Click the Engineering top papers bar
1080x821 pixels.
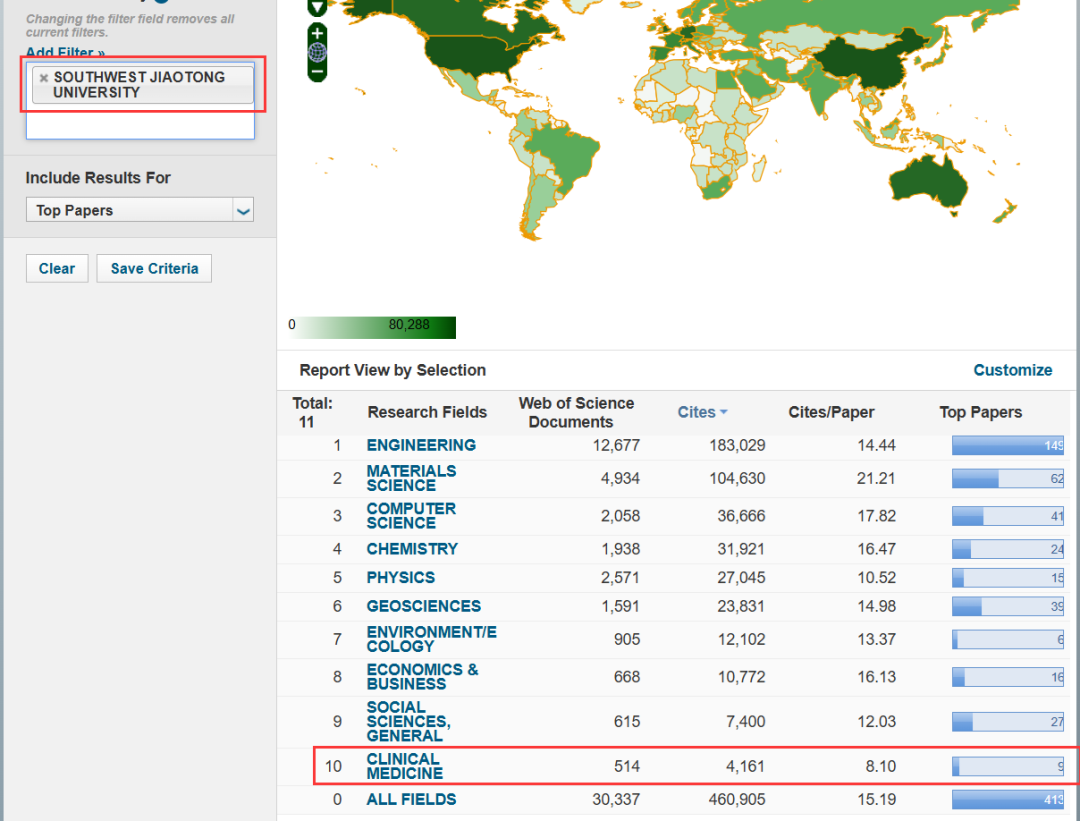coord(1008,445)
